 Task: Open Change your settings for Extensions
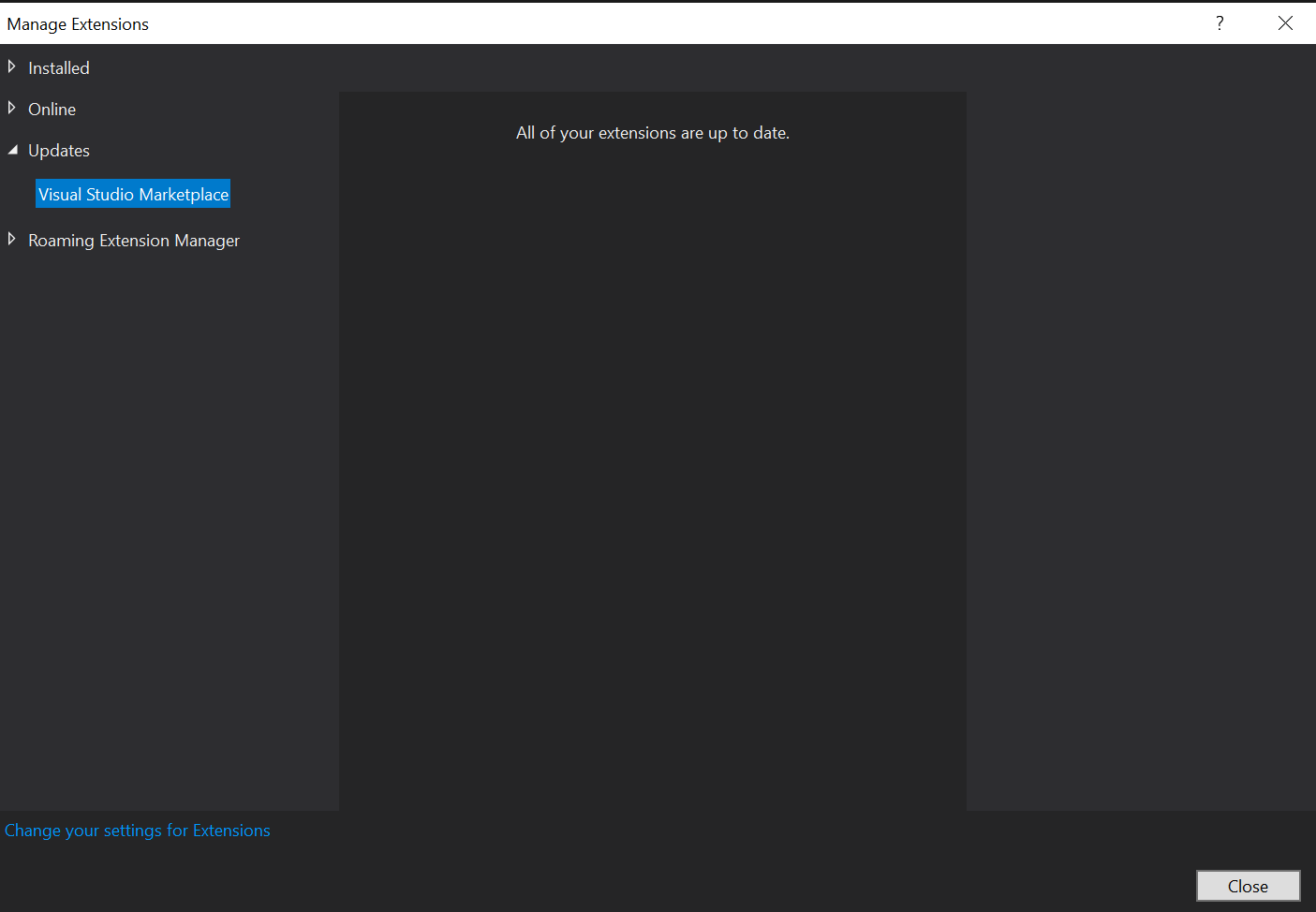[x=138, y=831]
